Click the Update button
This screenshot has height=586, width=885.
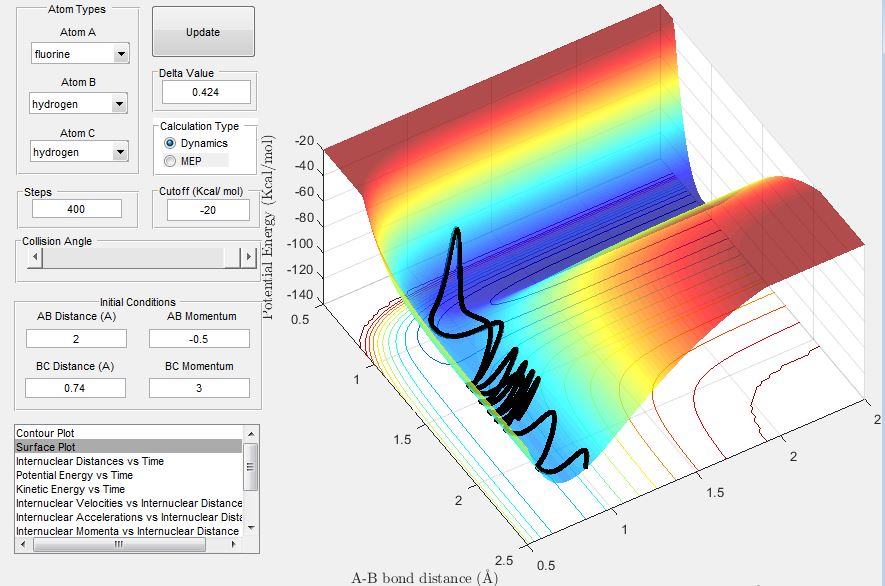pyautogui.click(x=203, y=32)
